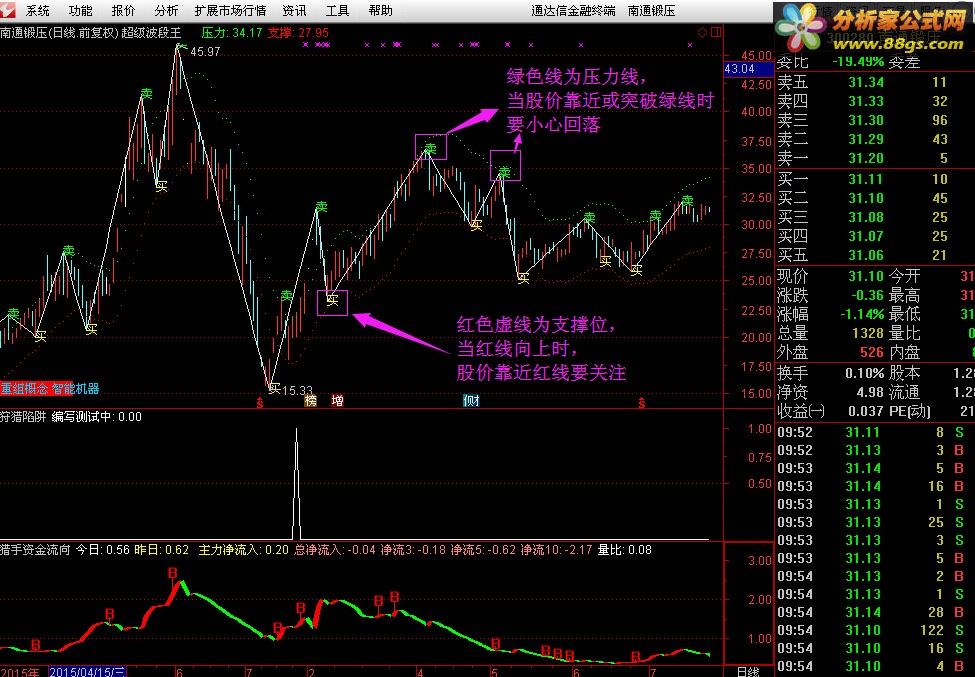Image resolution: width=975 pixels, height=677 pixels.
Task: Click the B marker at money-flow peak
Action: [x=173, y=573]
